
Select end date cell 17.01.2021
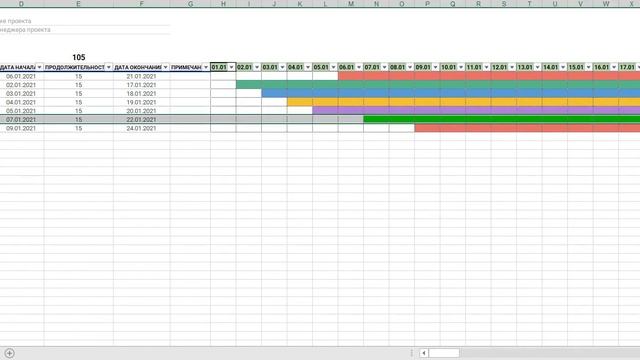click(142, 85)
